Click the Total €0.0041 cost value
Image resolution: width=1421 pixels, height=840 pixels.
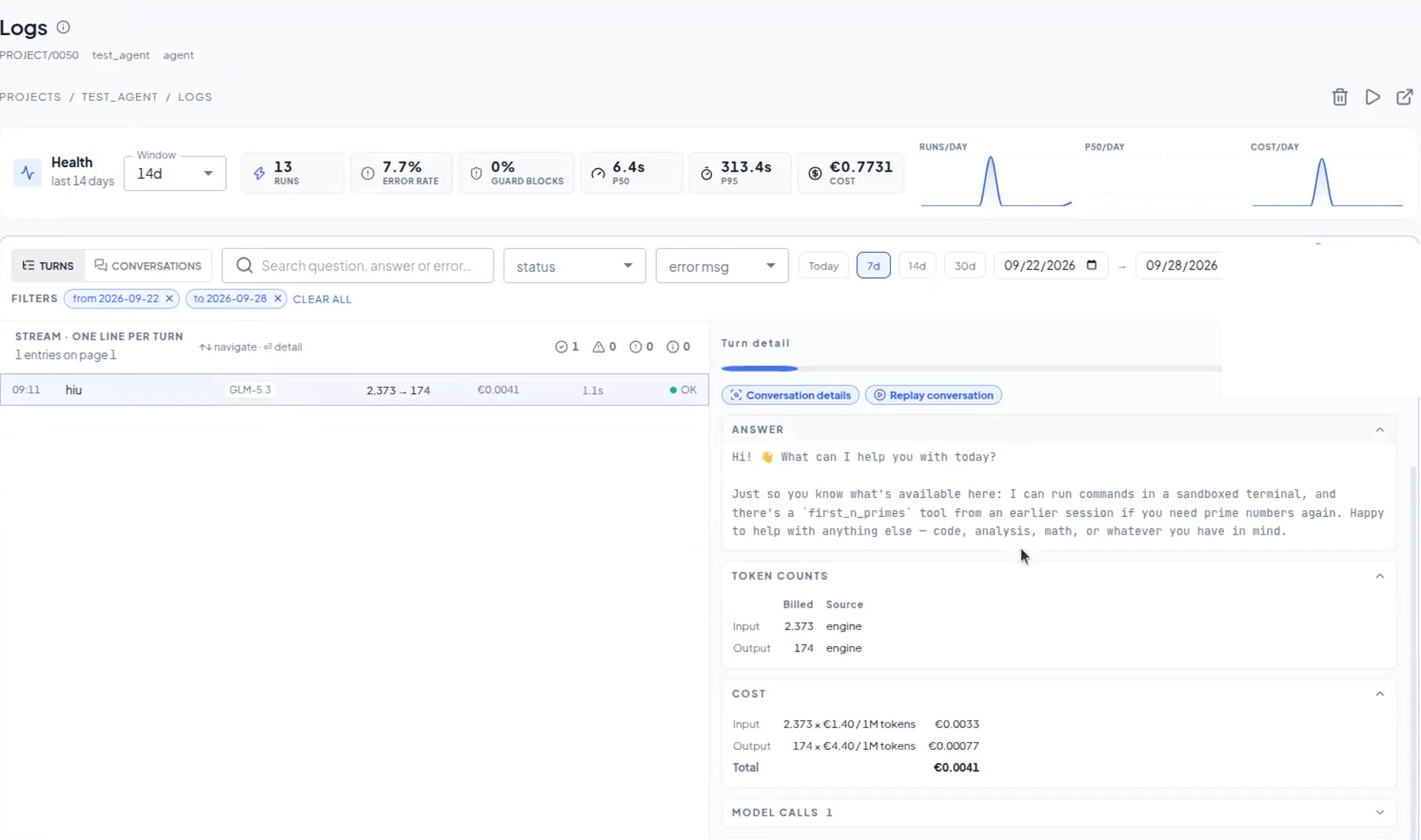coord(956,767)
